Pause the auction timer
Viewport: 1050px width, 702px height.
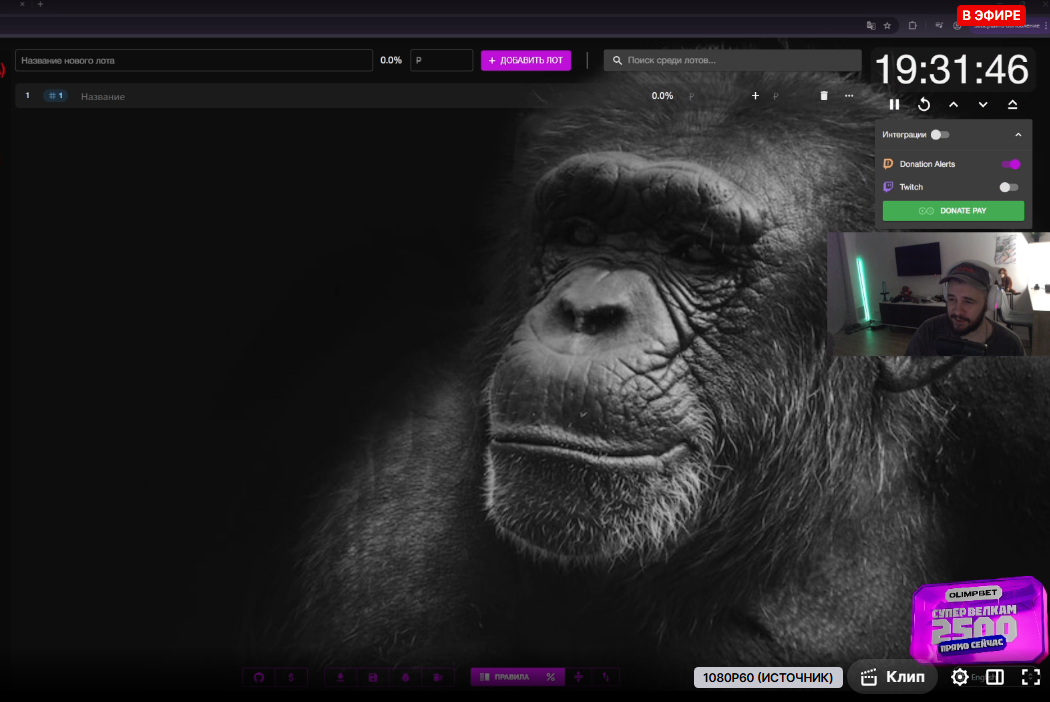coord(894,104)
